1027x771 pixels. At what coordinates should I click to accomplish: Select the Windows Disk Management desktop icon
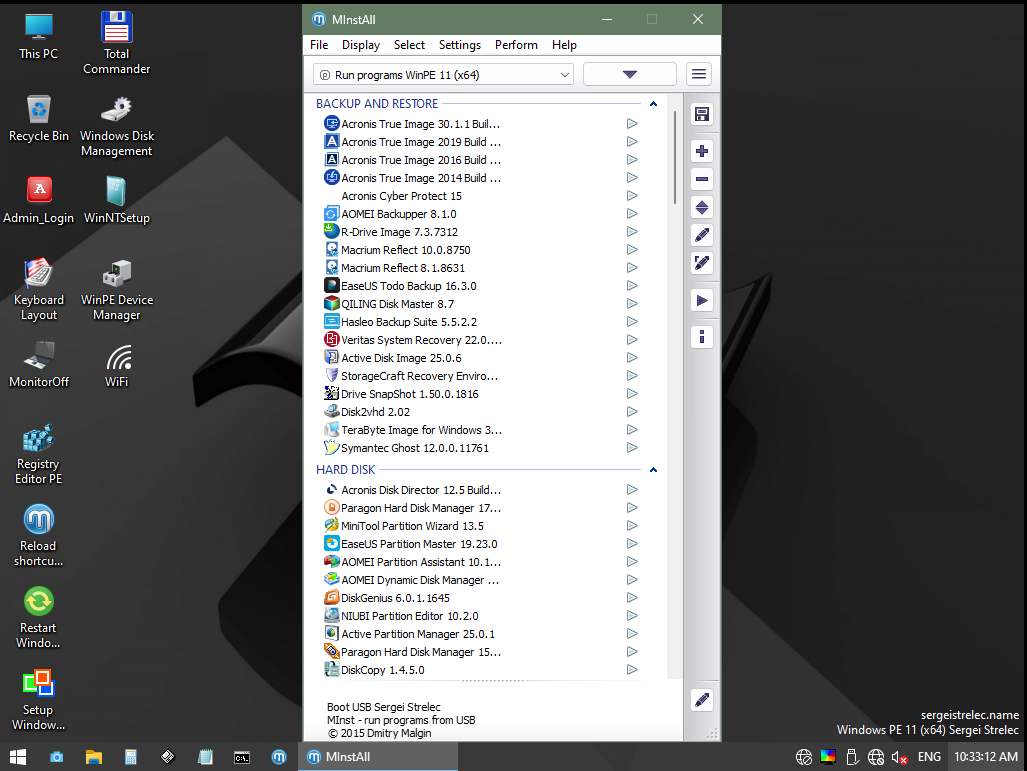(117, 126)
